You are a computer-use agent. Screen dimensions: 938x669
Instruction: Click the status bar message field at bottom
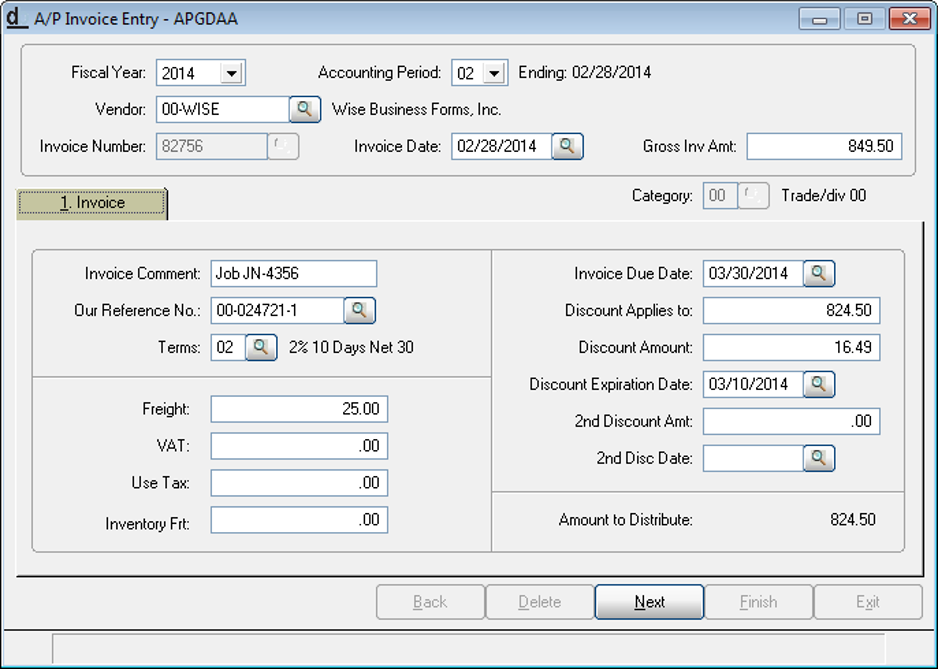point(468,648)
